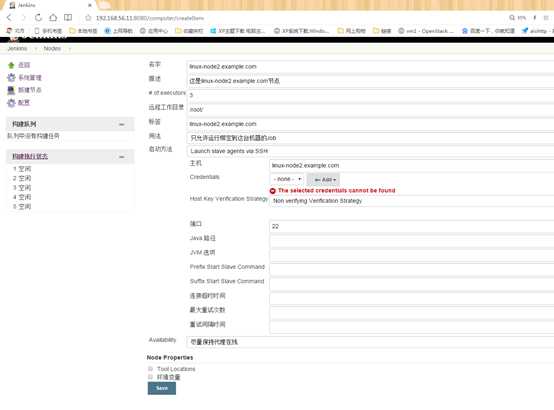
Task: Click Nodes breadcrumb link
Action: [52, 48]
